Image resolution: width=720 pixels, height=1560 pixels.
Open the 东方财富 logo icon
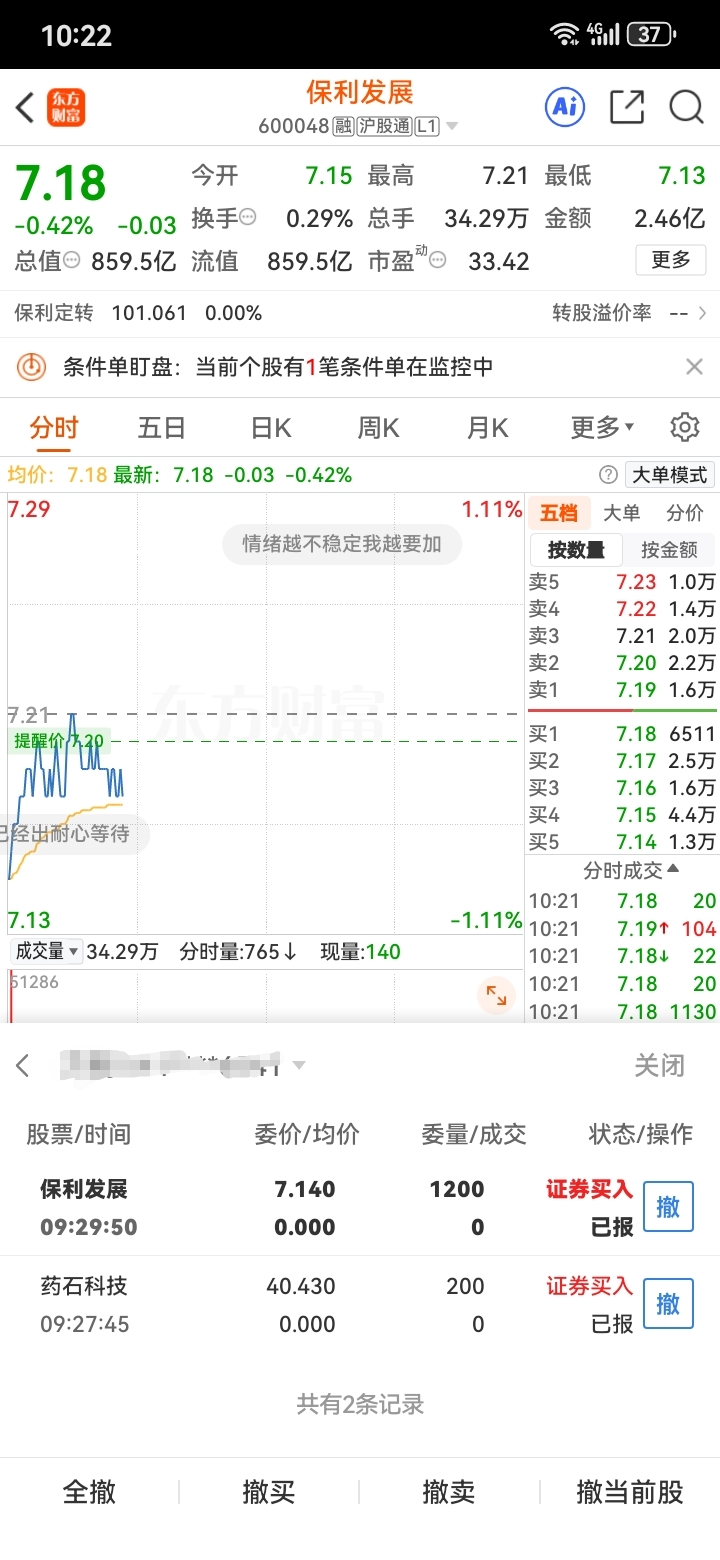click(67, 107)
